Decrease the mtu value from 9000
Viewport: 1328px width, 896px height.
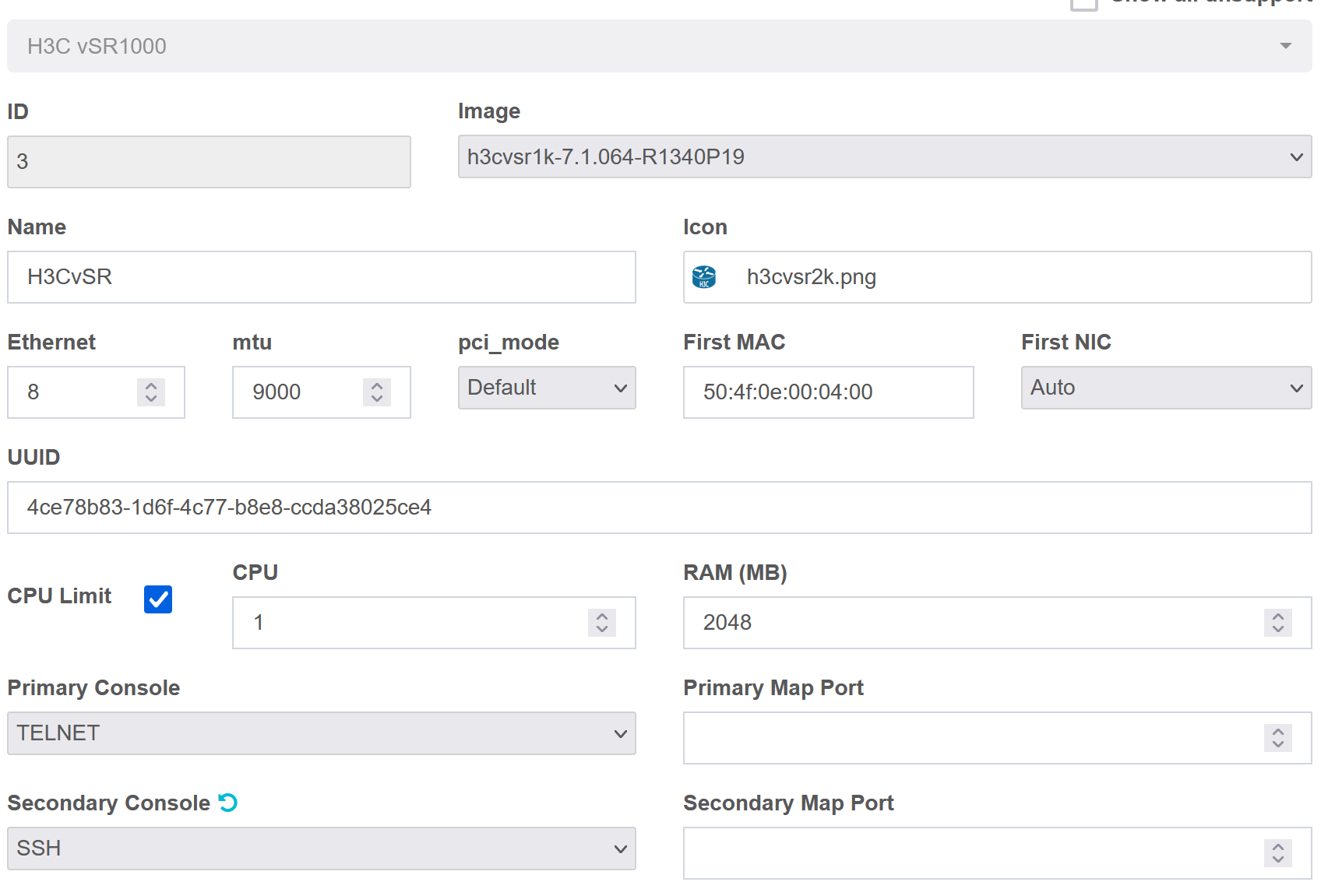pyautogui.click(x=376, y=399)
